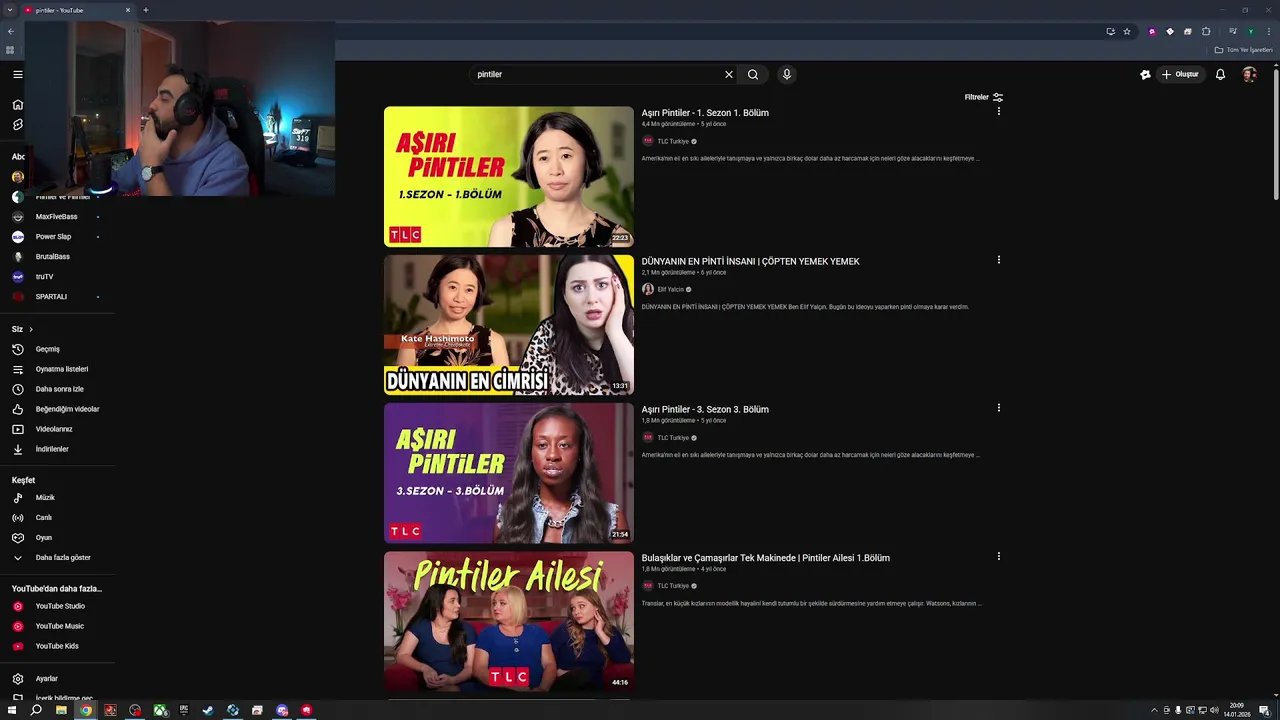Bookmark this page with the star icon
Image resolution: width=1280 pixels, height=720 pixels.
(x=1127, y=31)
